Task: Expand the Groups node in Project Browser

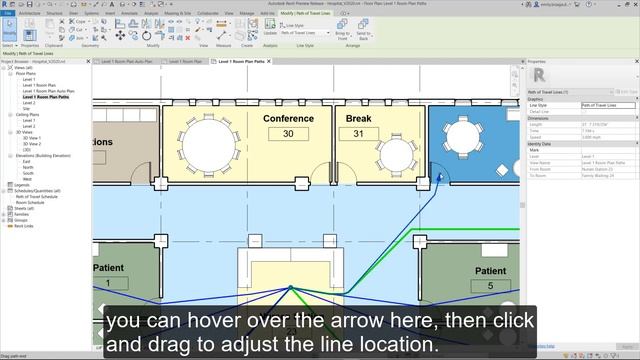Action: point(4,220)
